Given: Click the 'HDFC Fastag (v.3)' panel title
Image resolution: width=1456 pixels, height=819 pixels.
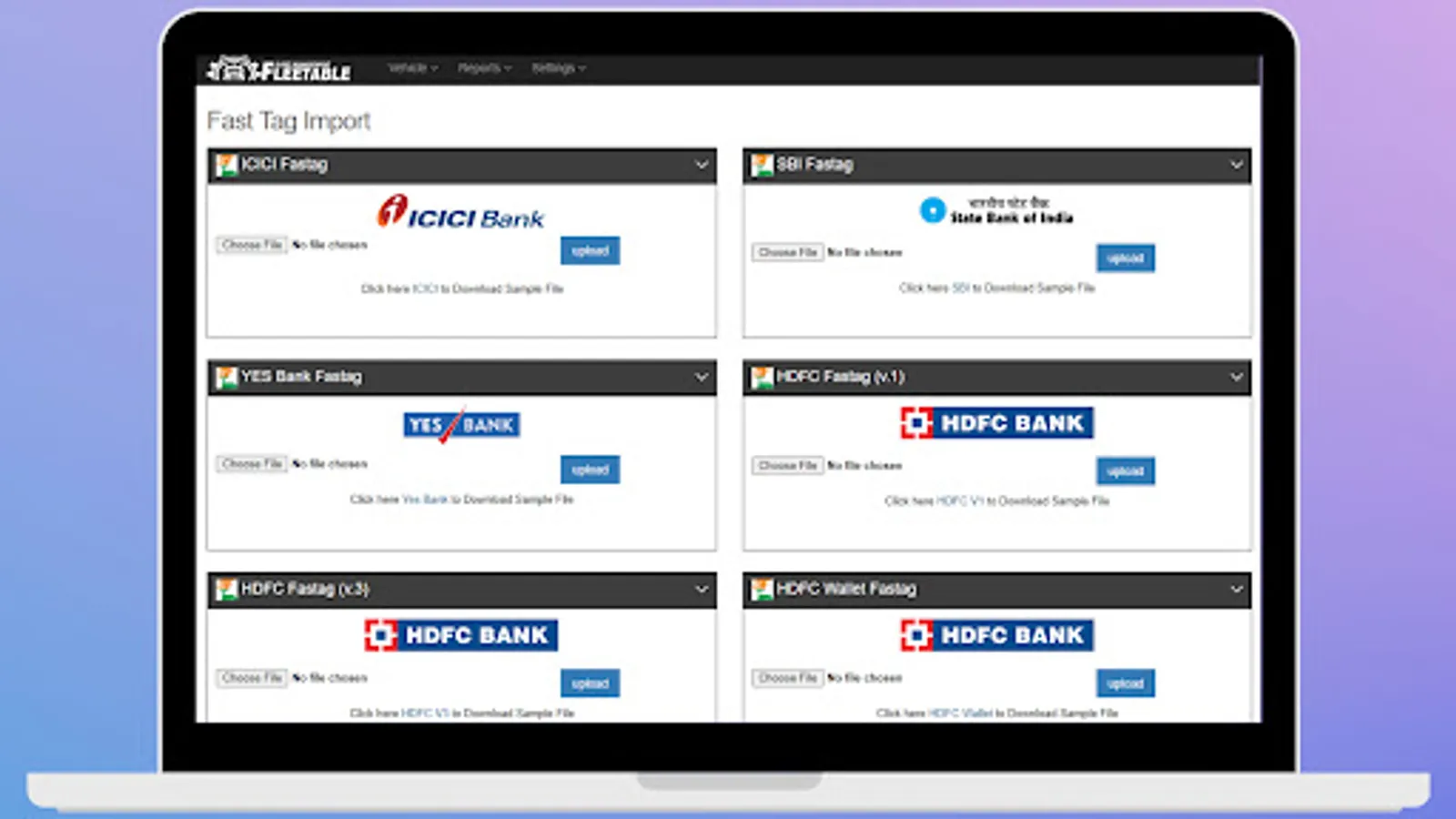Looking at the screenshot, I should point(305,589).
